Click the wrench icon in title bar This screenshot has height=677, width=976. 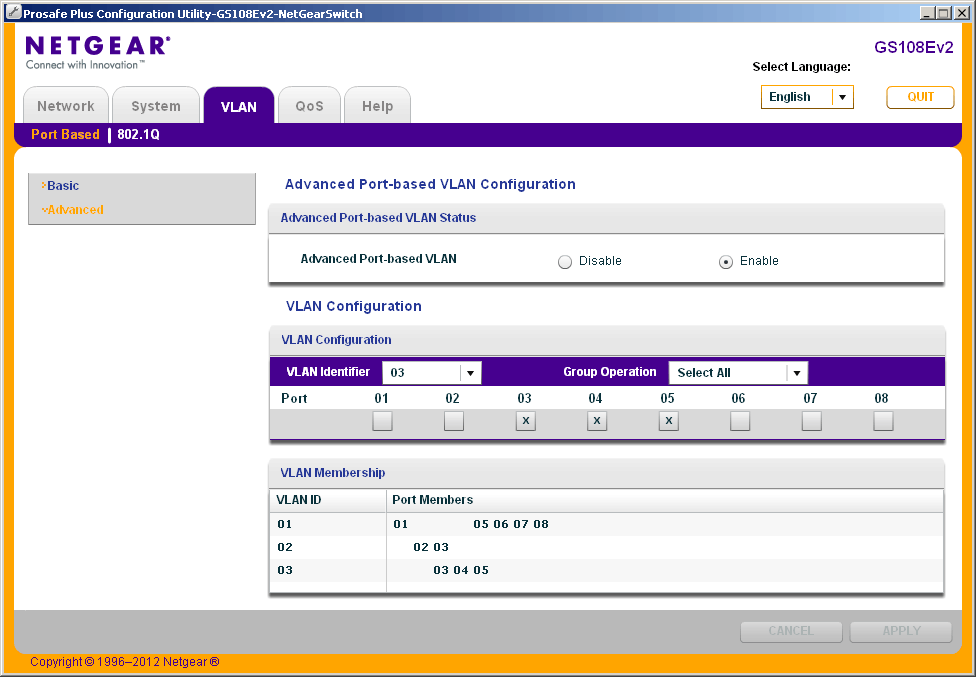pyautogui.click(x=13, y=12)
